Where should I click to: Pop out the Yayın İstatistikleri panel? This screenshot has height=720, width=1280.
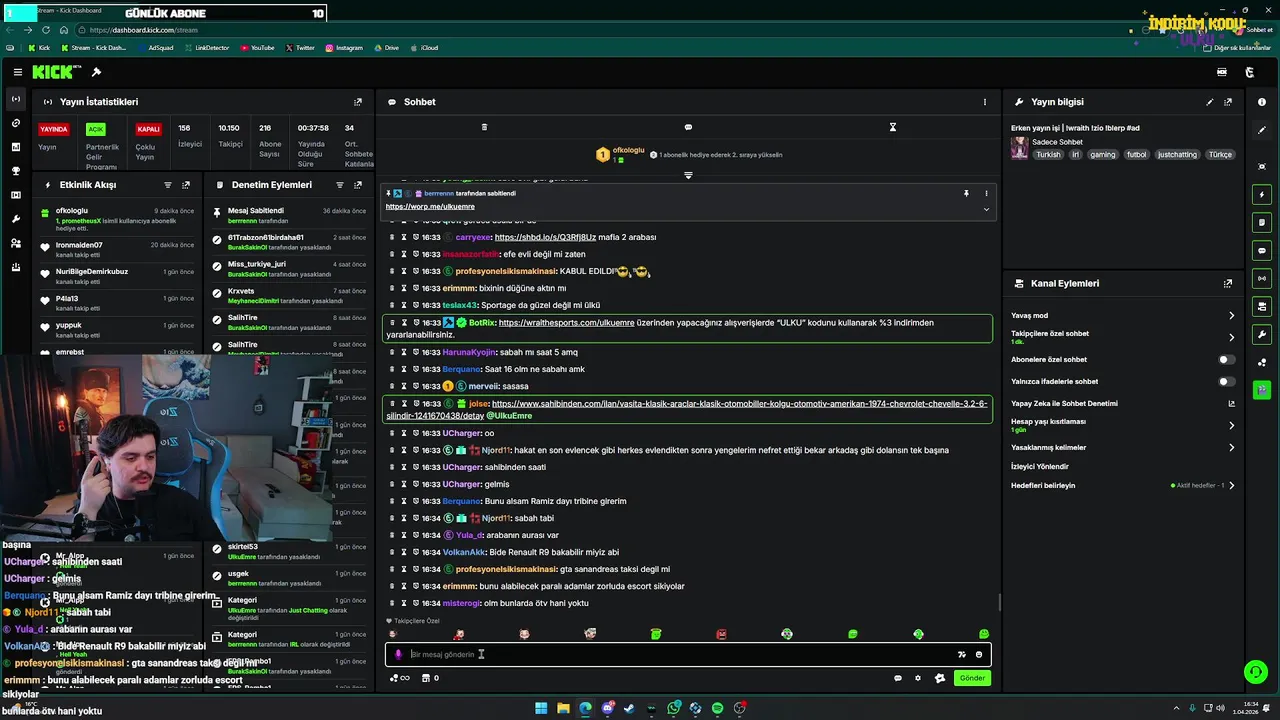click(358, 102)
